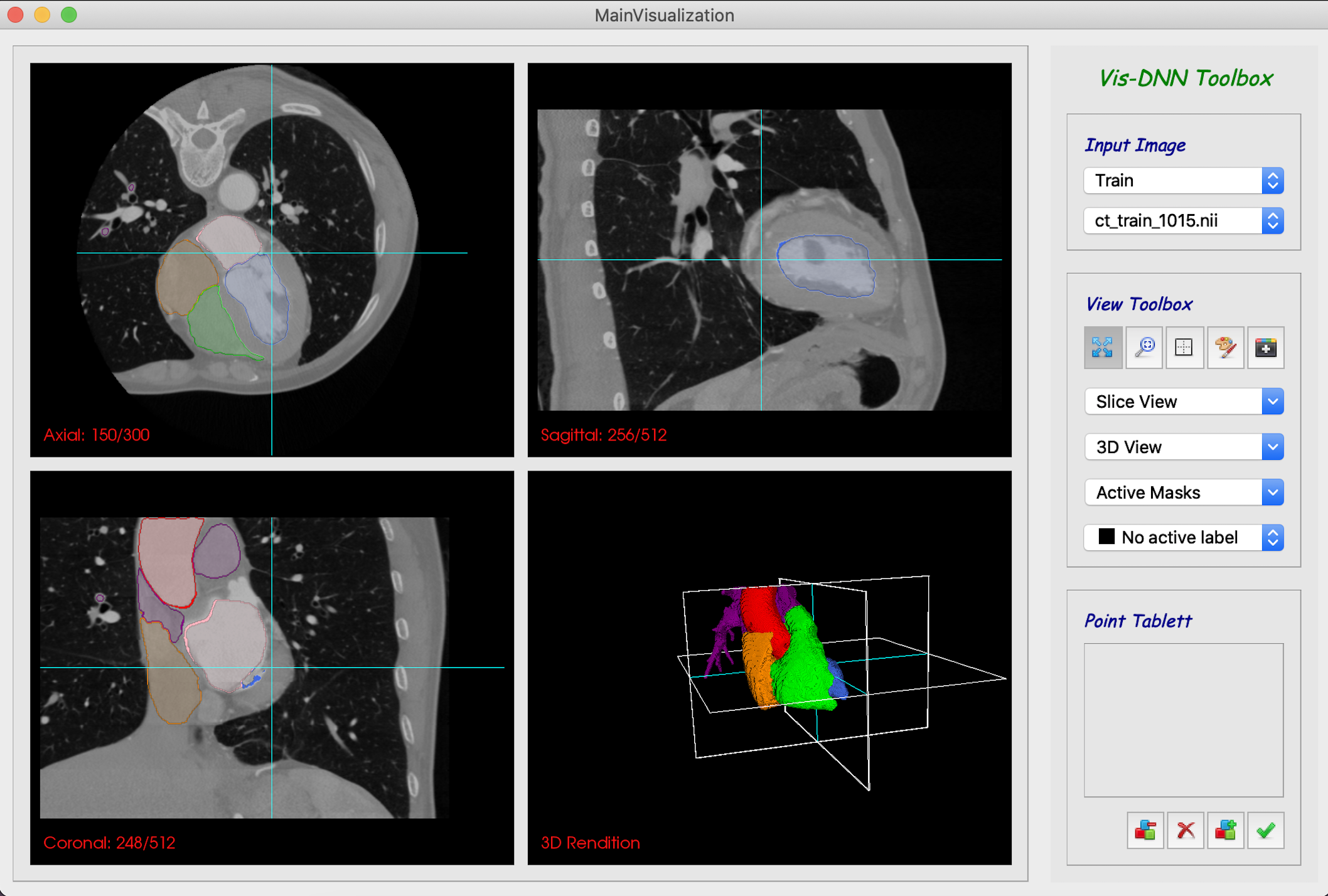Click the add point icon in Point Tablett
1328x896 pixels.
click(x=1226, y=830)
